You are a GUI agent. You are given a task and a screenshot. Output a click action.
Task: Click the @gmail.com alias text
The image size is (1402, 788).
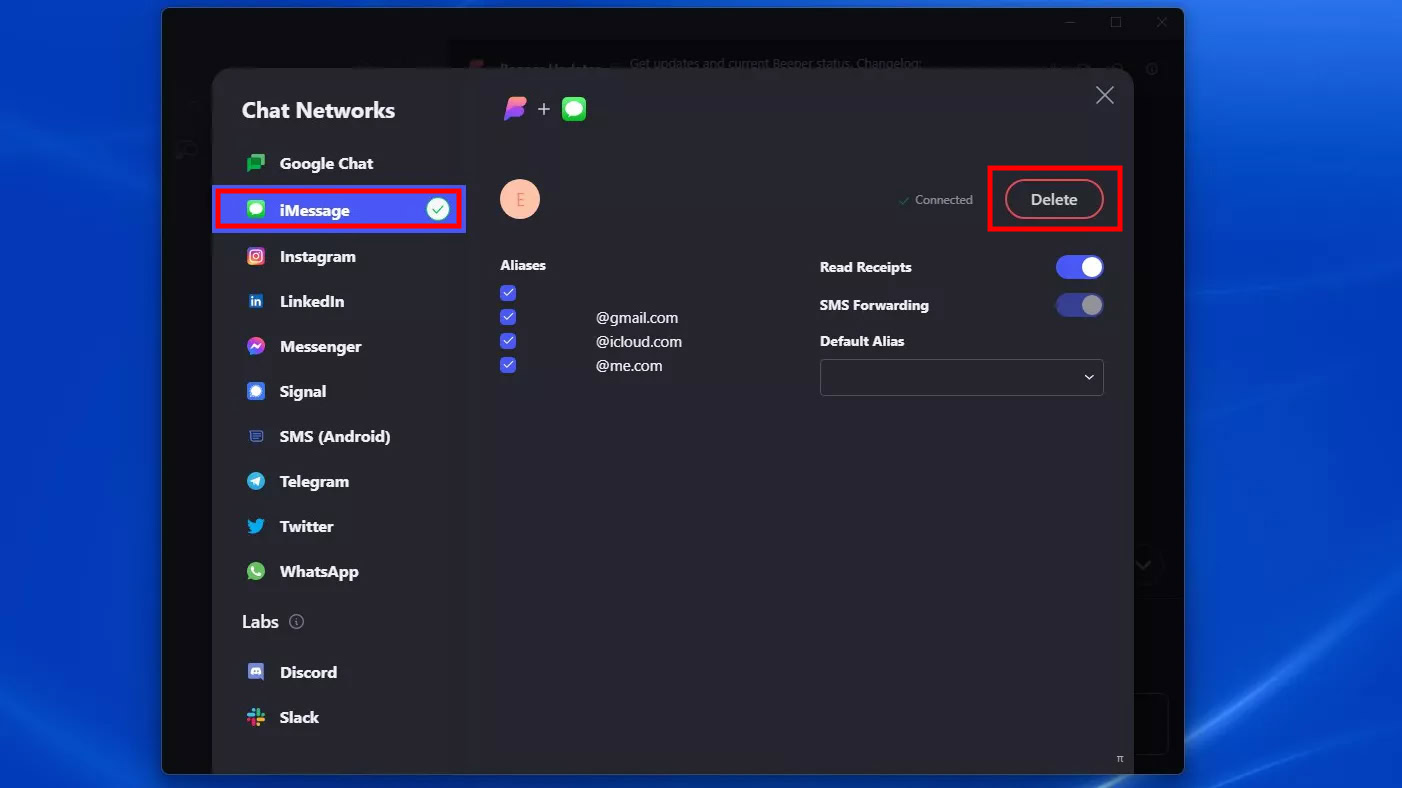click(637, 318)
